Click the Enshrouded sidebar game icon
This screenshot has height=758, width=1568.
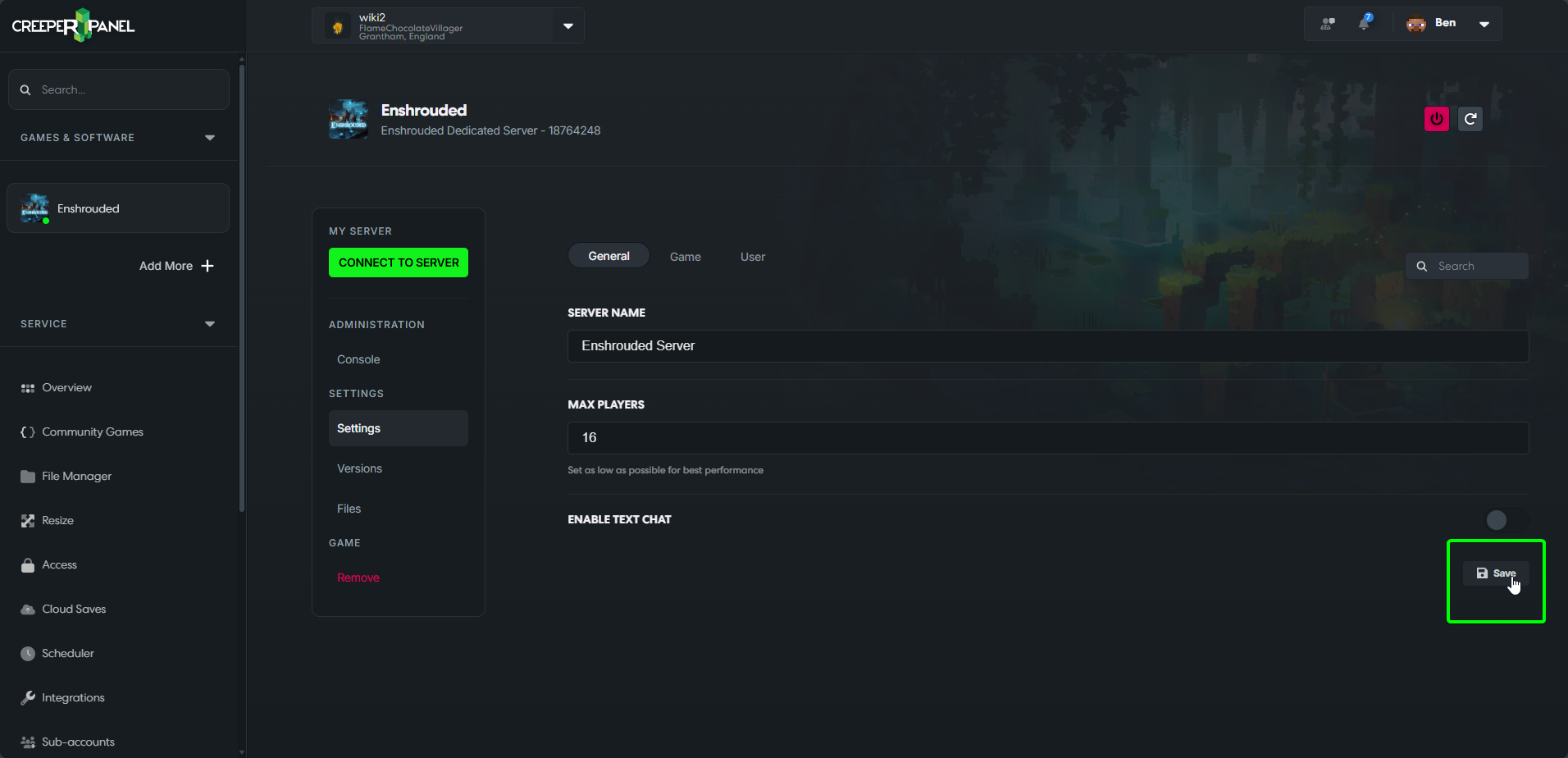[34, 208]
